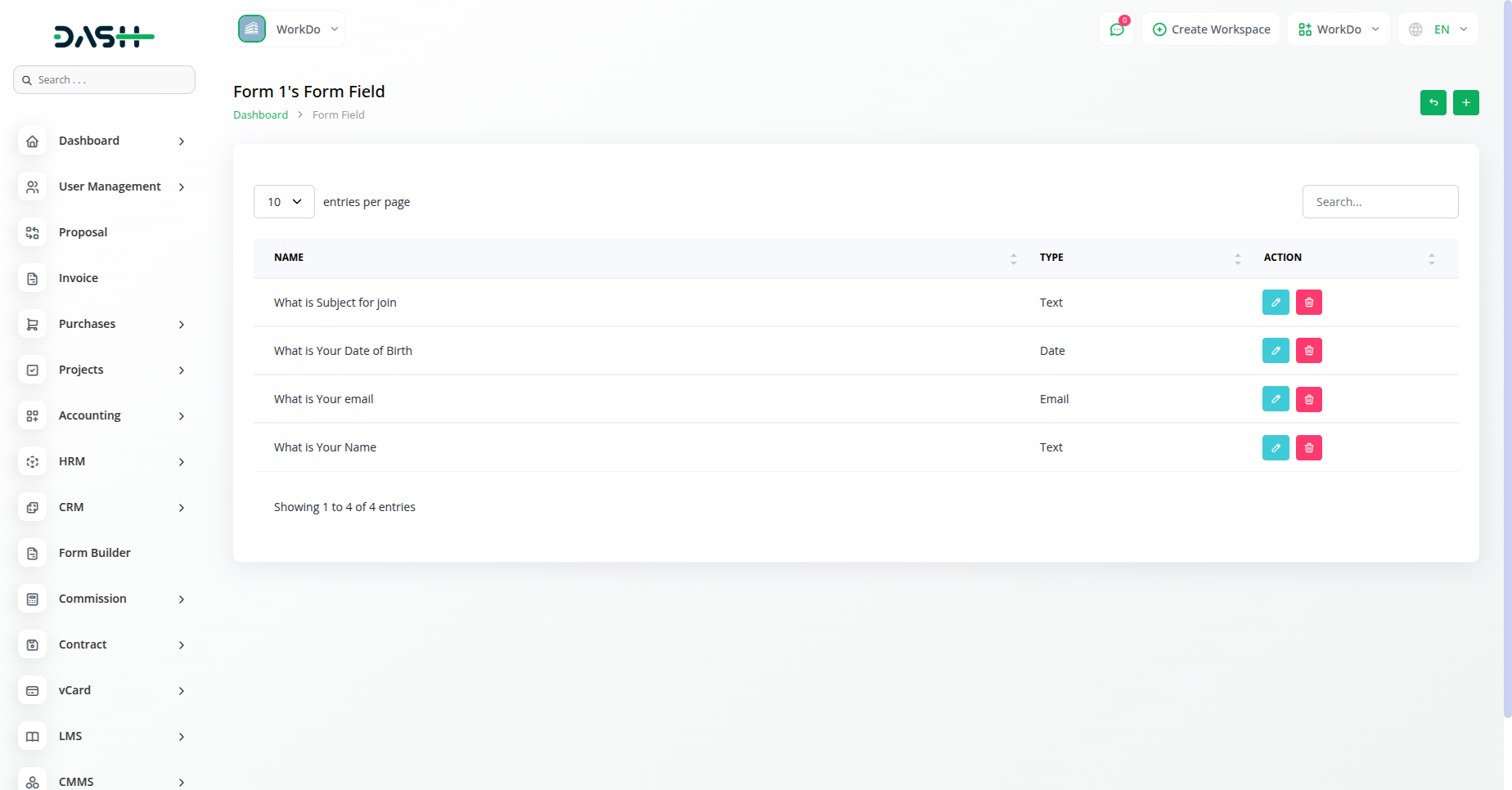Viewport: 1512px width, 790px height.
Task: Click the edit icon for 'What is Subject for join'
Action: pos(1276,303)
